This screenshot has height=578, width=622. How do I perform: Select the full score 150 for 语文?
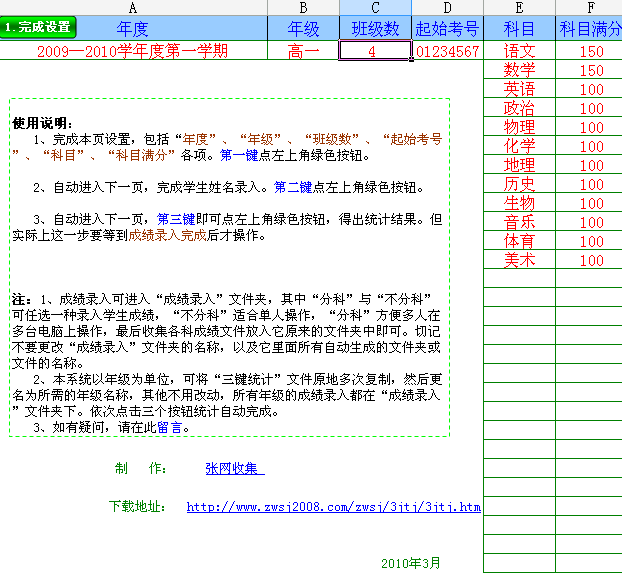tap(592, 51)
